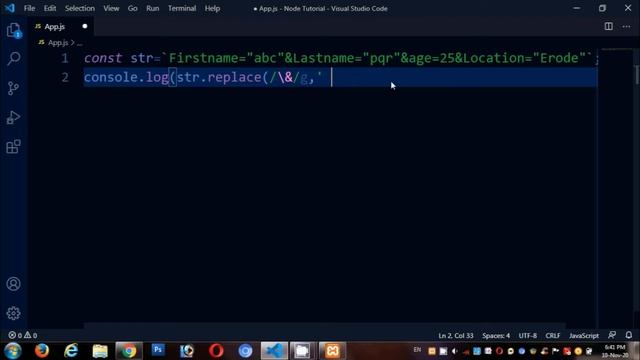The height and width of the screenshot is (360, 640).
Task: Click line number 2 in the gutter
Action: 65,77
